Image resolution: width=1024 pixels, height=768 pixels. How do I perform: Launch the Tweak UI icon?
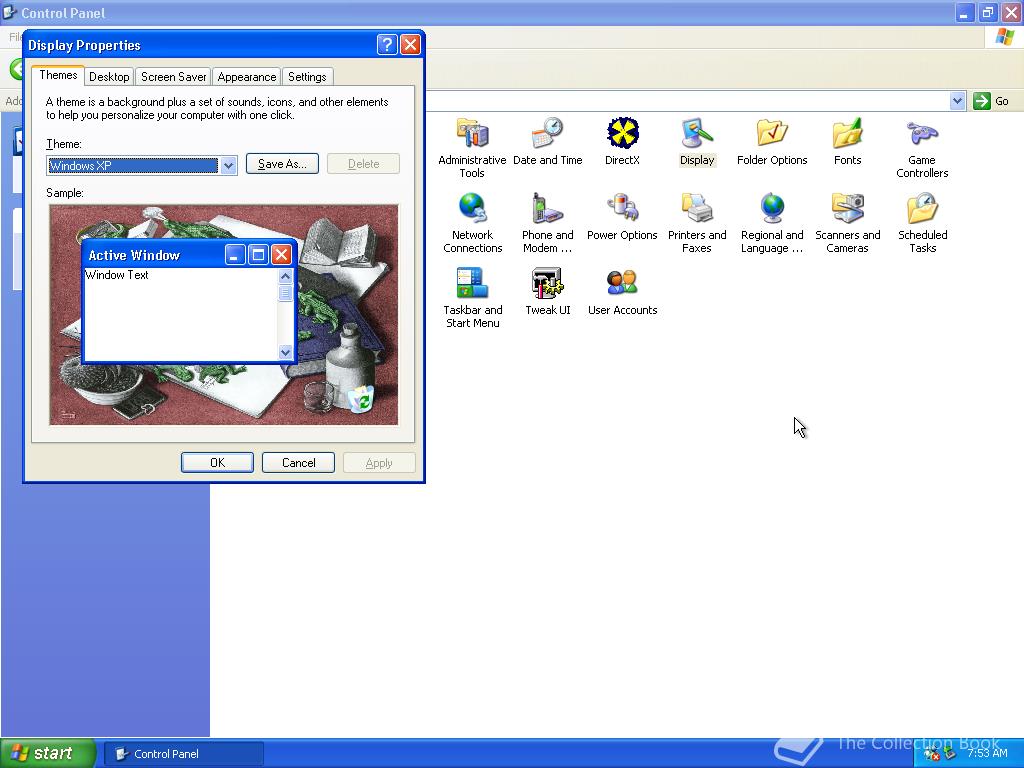[547, 291]
